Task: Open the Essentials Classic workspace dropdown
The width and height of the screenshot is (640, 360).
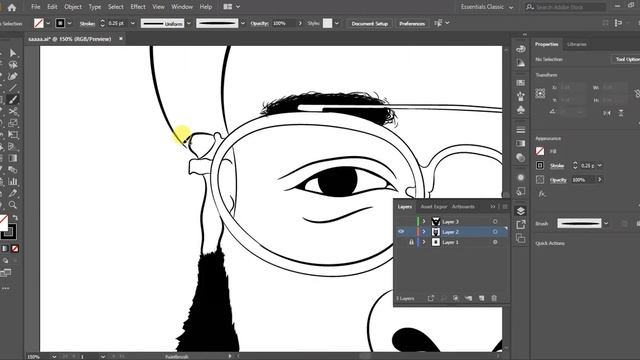Action: 487,7
